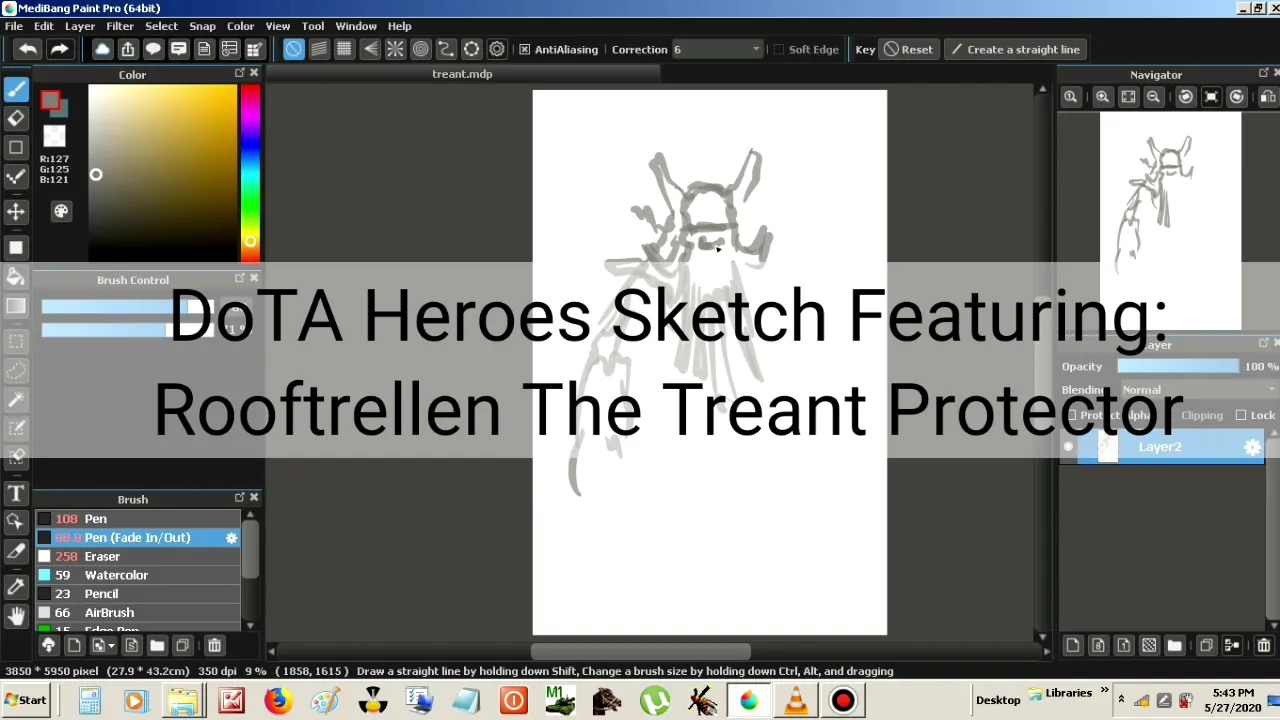Toggle the Soft Edge checkbox
Image resolution: width=1280 pixels, height=720 pixels.
779,49
